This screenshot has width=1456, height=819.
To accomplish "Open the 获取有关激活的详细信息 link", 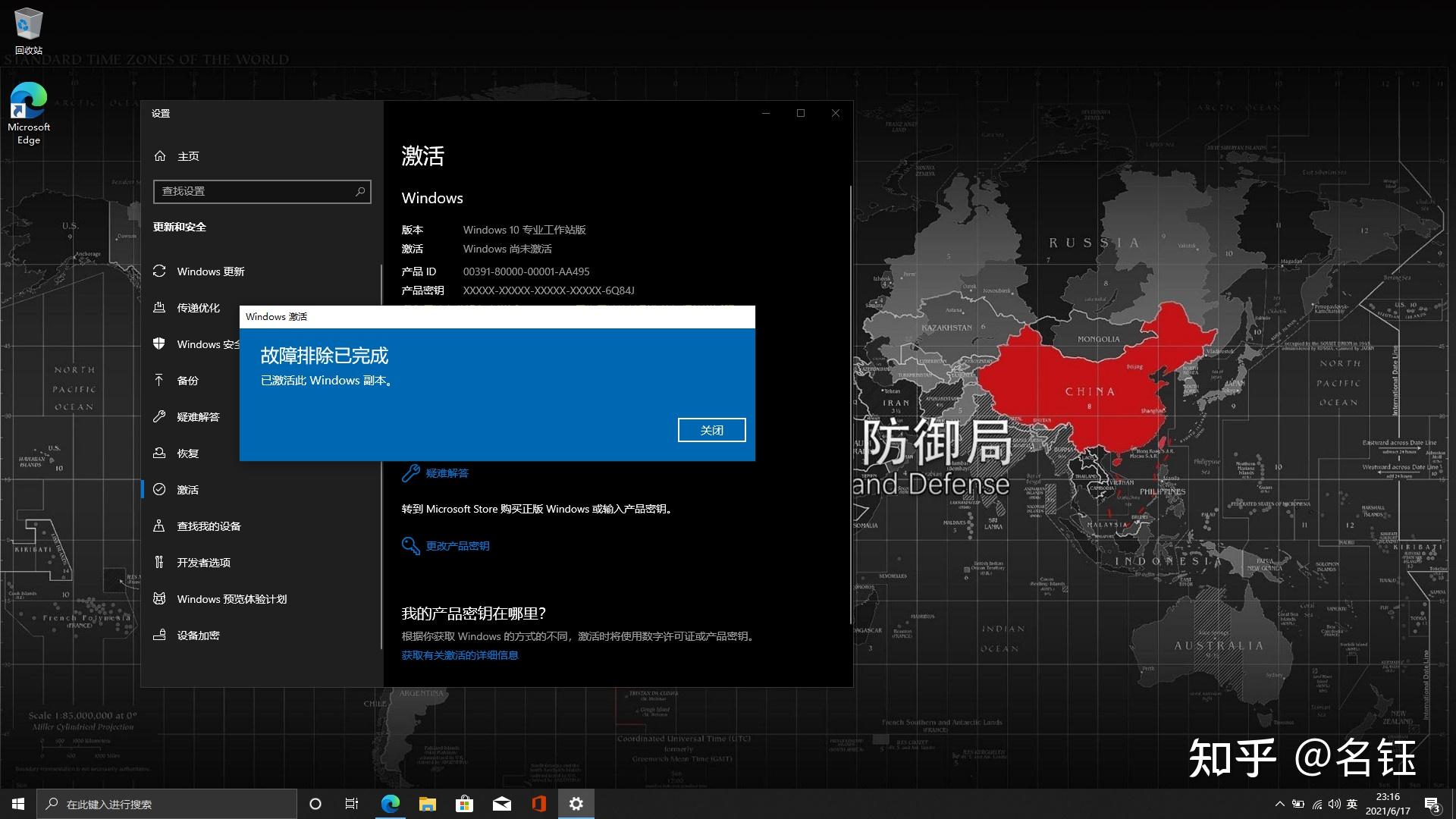I will [x=460, y=655].
